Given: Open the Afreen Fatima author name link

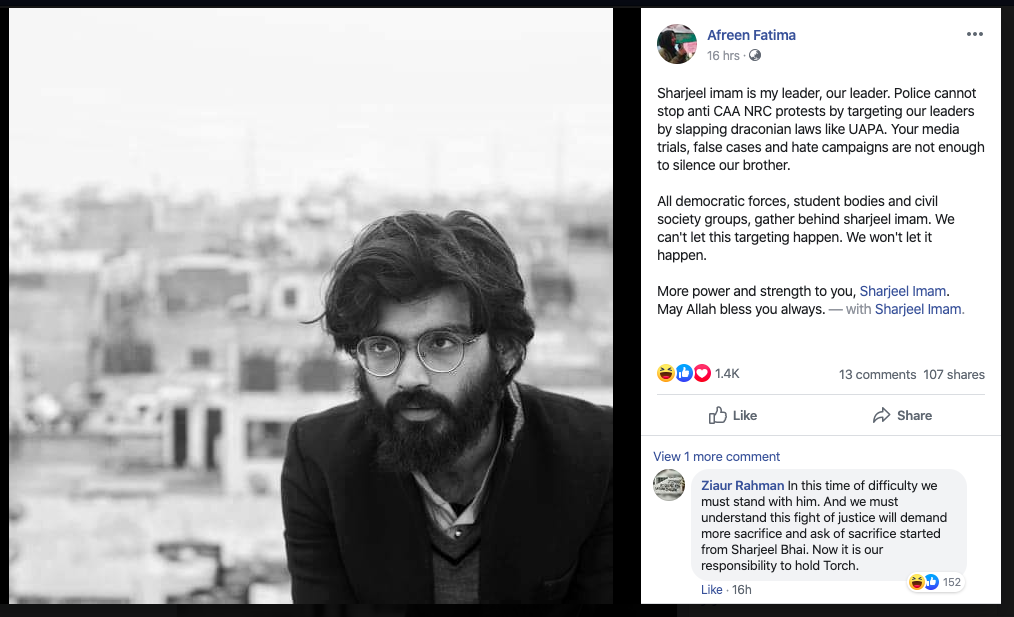Looking at the screenshot, I should coord(749,35).
